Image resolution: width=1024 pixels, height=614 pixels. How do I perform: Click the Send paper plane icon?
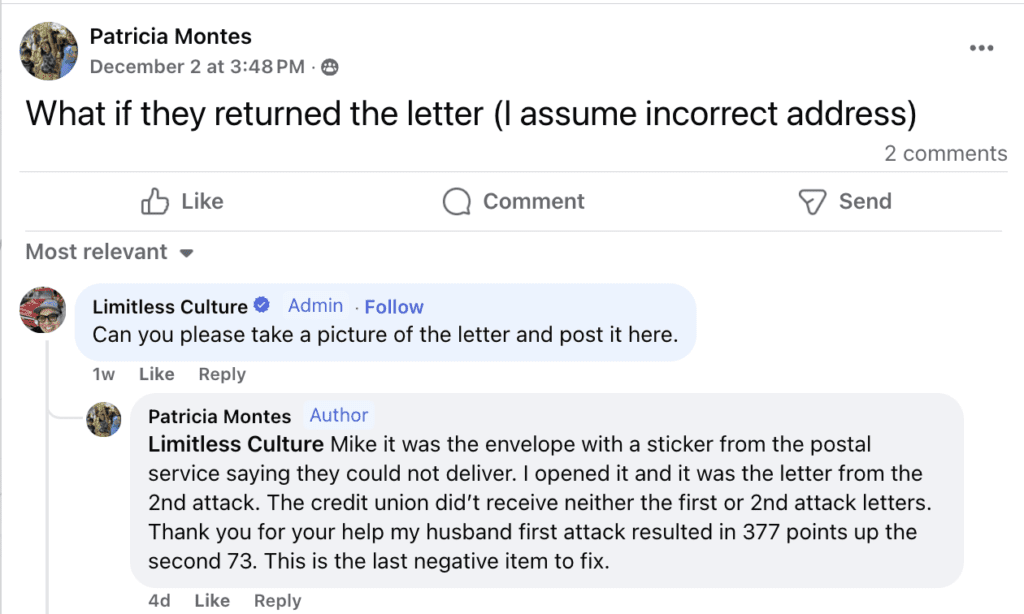point(811,202)
